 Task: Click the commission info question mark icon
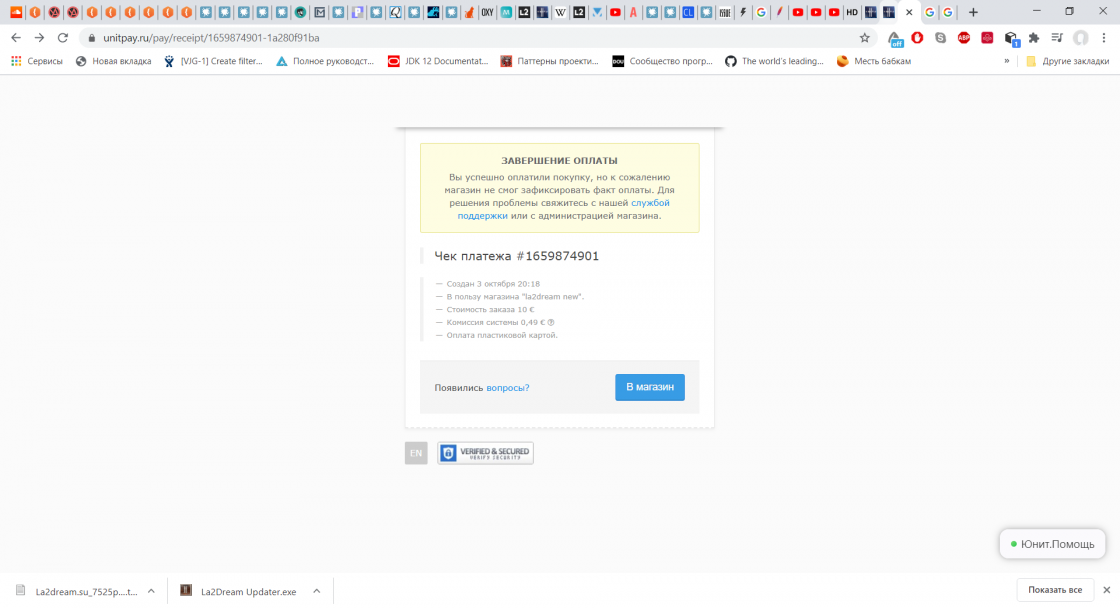551,322
